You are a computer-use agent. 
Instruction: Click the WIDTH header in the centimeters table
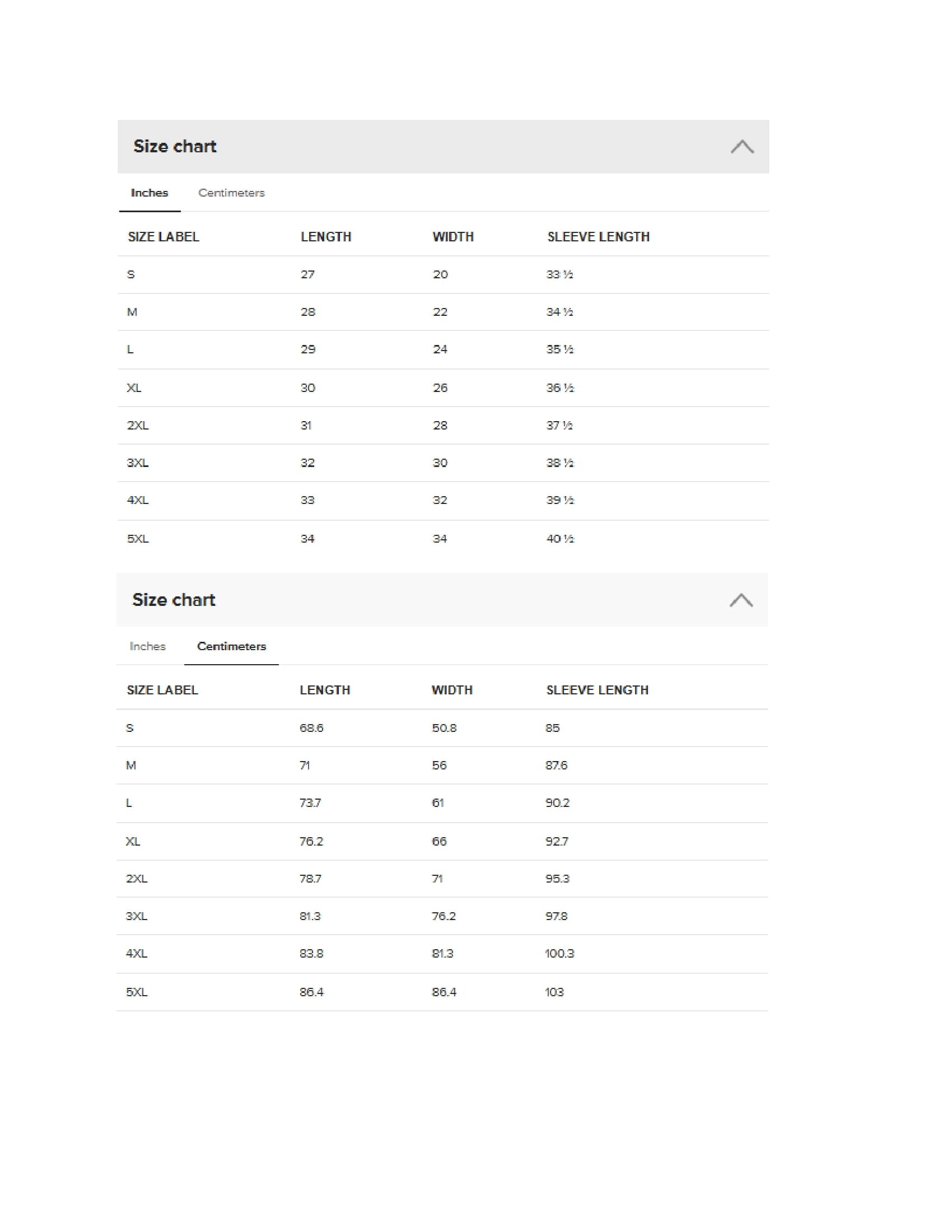[452, 690]
